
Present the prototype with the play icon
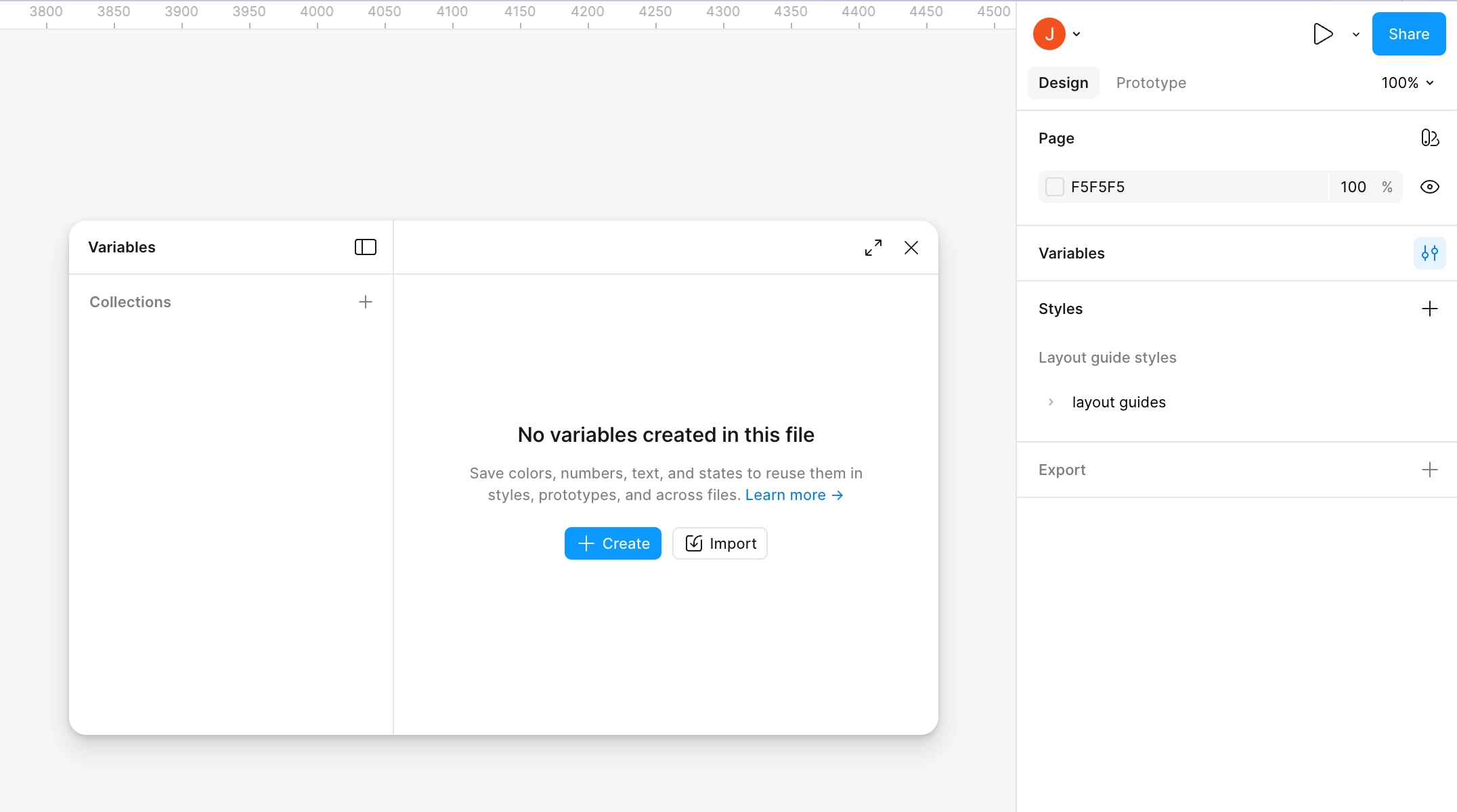point(1322,34)
